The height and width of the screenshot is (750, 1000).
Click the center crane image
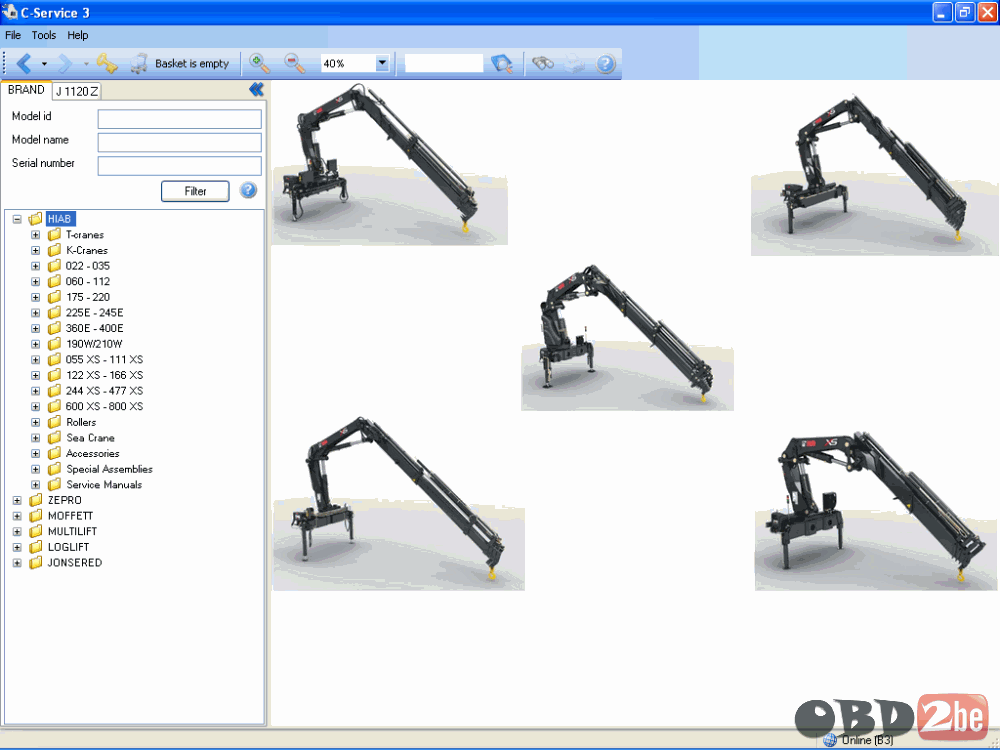pos(628,336)
